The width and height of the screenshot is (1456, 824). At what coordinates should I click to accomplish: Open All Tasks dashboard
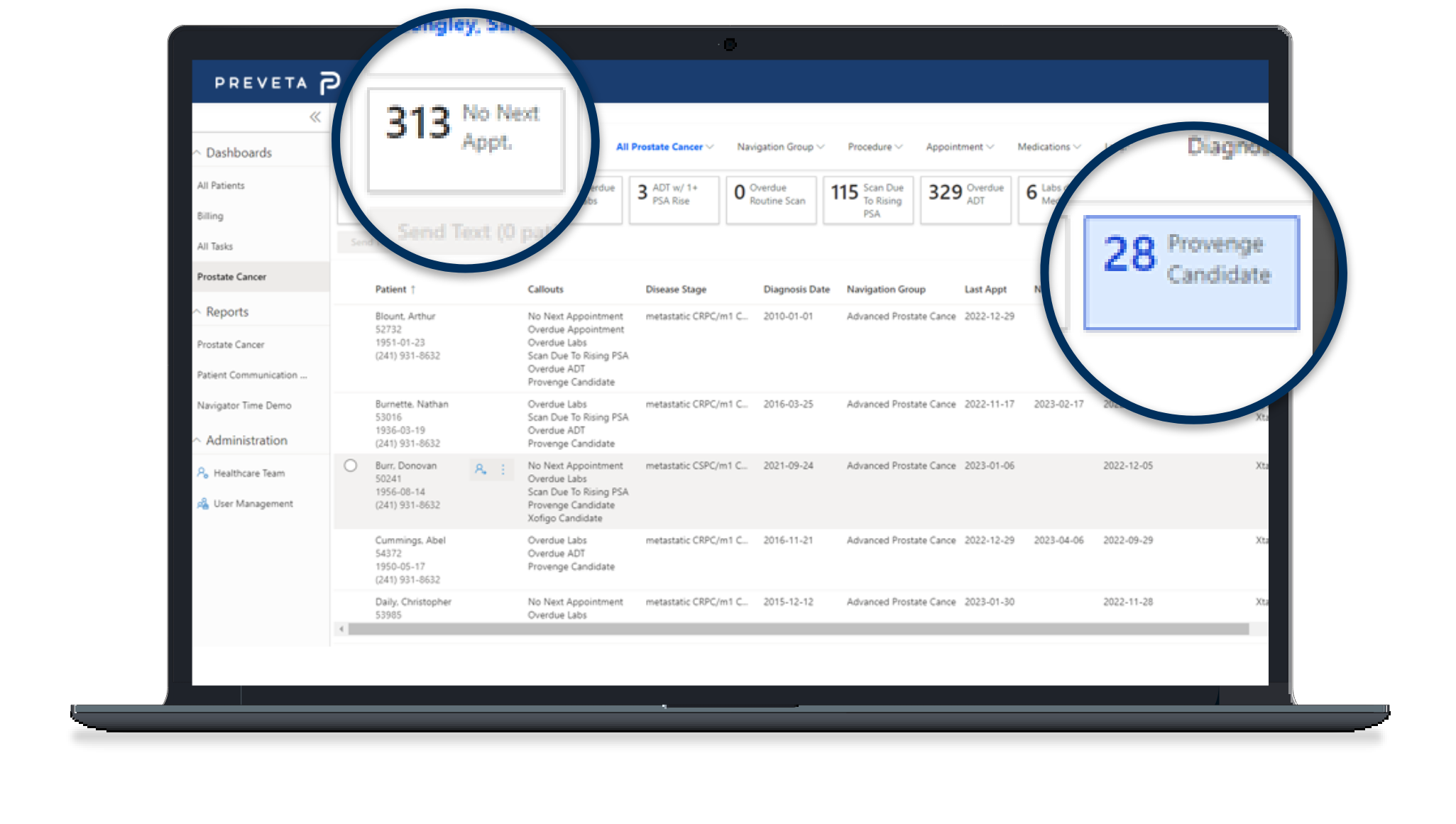[215, 246]
